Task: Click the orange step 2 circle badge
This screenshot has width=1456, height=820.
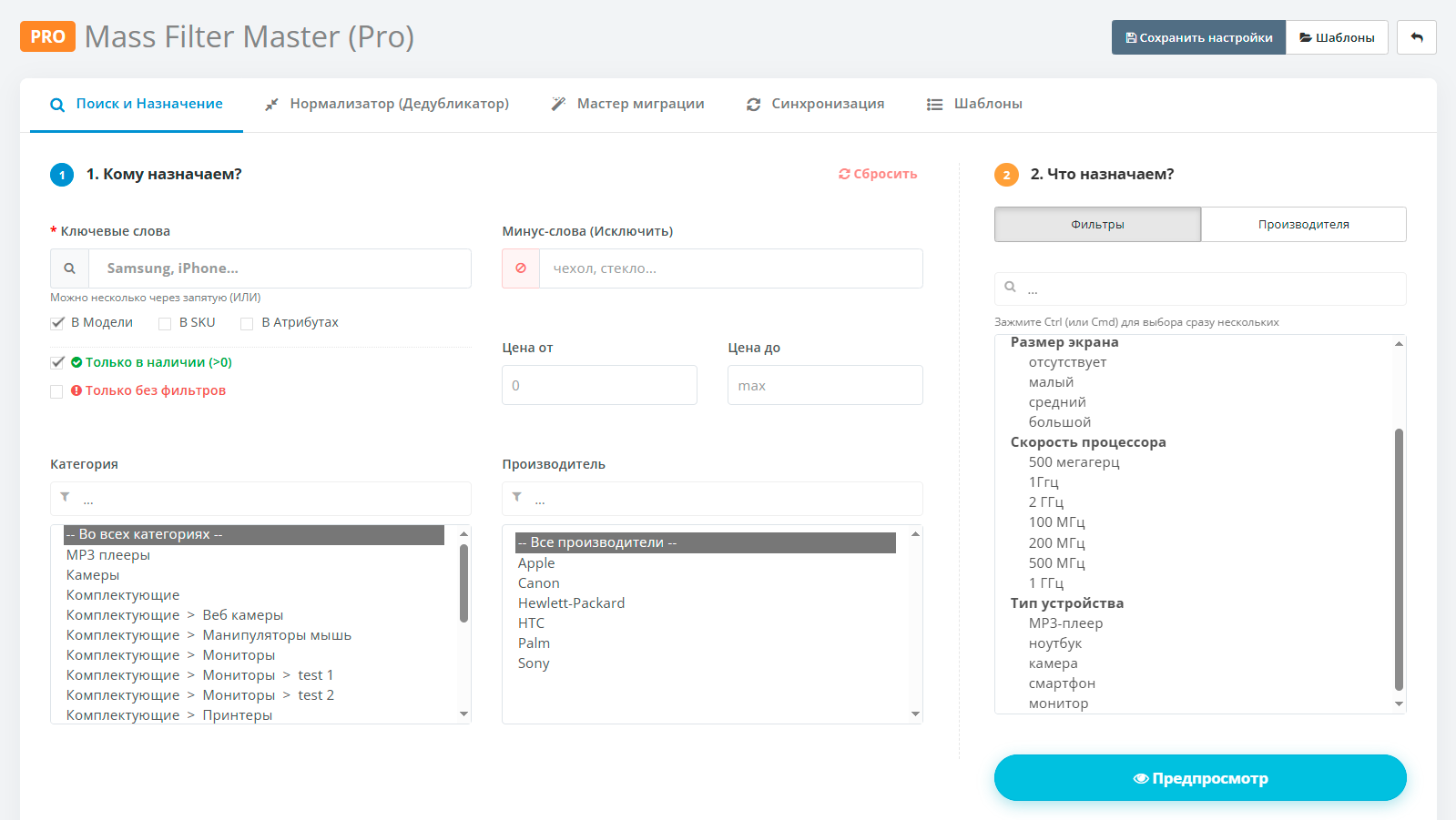Action: pyautogui.click(x=1006, y=175)
